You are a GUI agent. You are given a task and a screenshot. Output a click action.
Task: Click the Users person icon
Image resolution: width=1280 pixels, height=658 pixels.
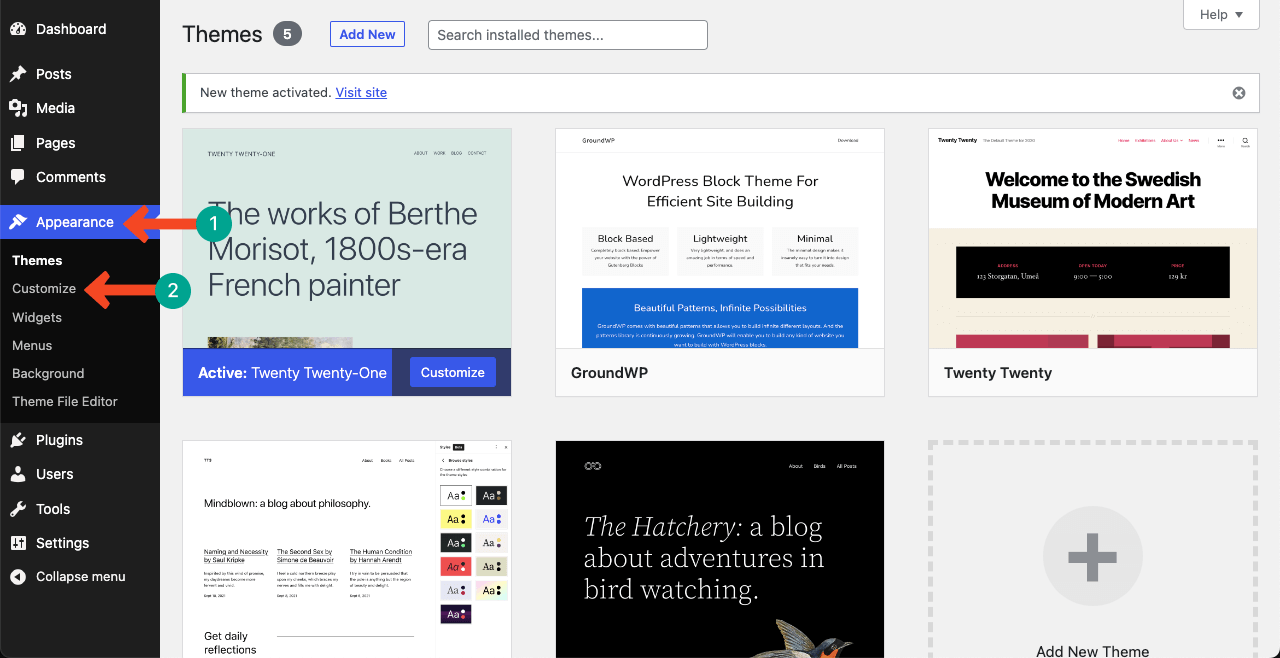(18, 474)
